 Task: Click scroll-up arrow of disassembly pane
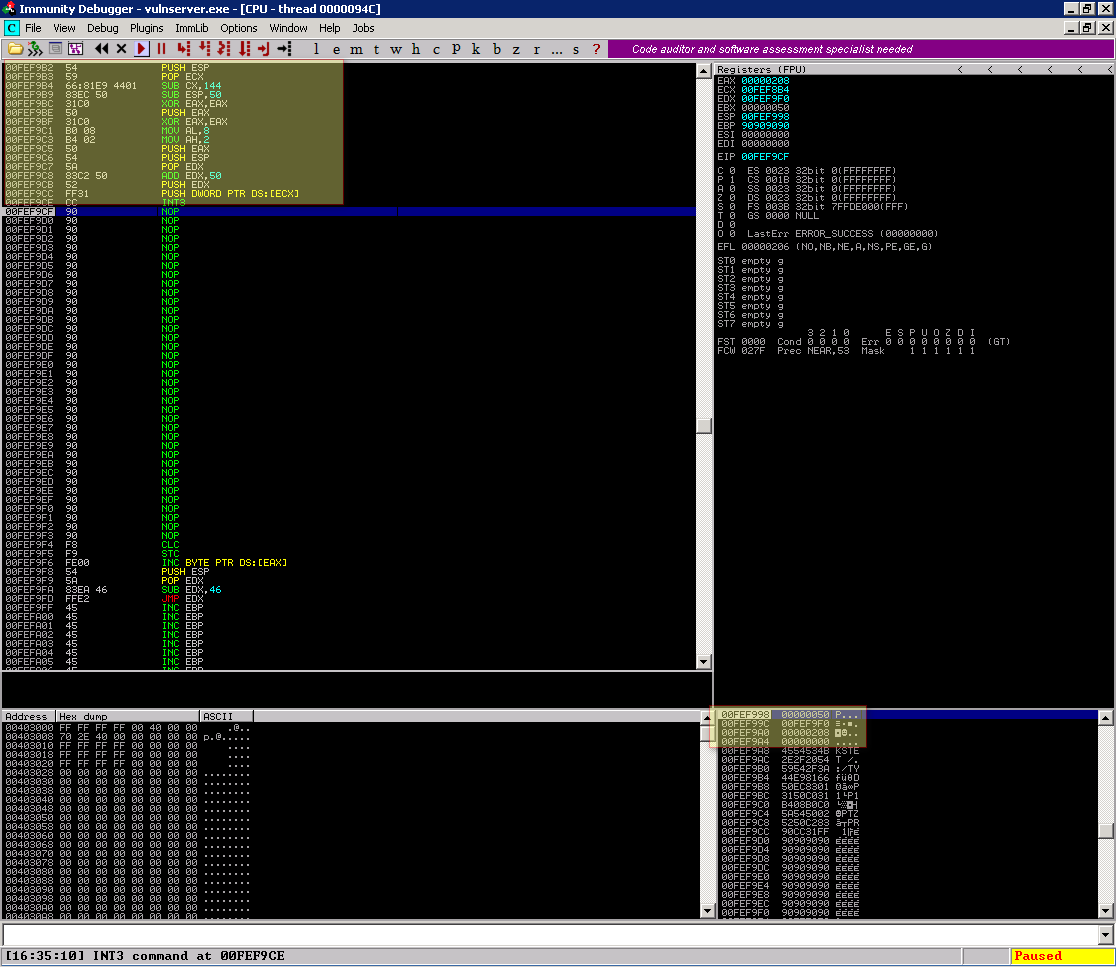pyautogui.click(x=704, y=70)
